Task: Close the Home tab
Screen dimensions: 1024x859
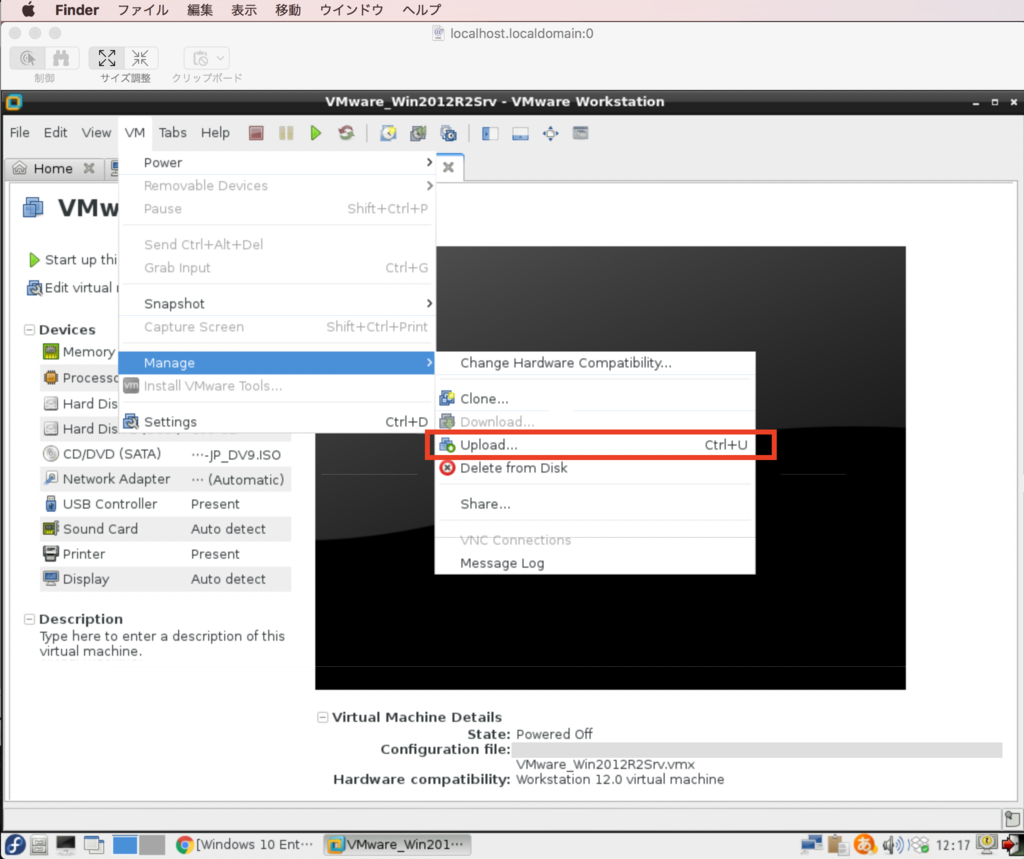Action: point(89,169)
